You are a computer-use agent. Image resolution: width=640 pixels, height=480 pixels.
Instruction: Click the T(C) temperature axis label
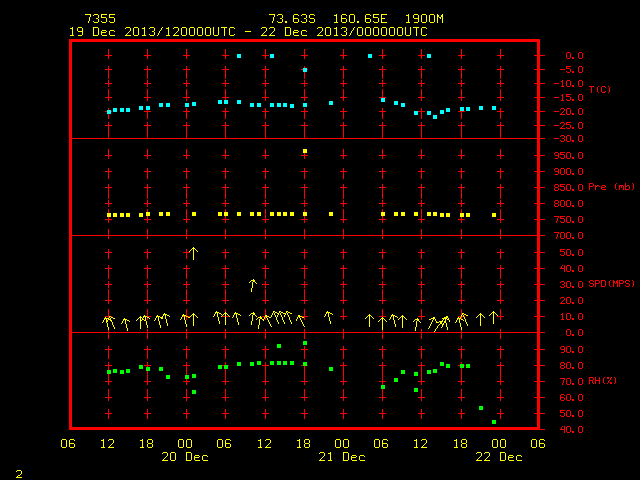pyautogui.click(x=600, y=89)
